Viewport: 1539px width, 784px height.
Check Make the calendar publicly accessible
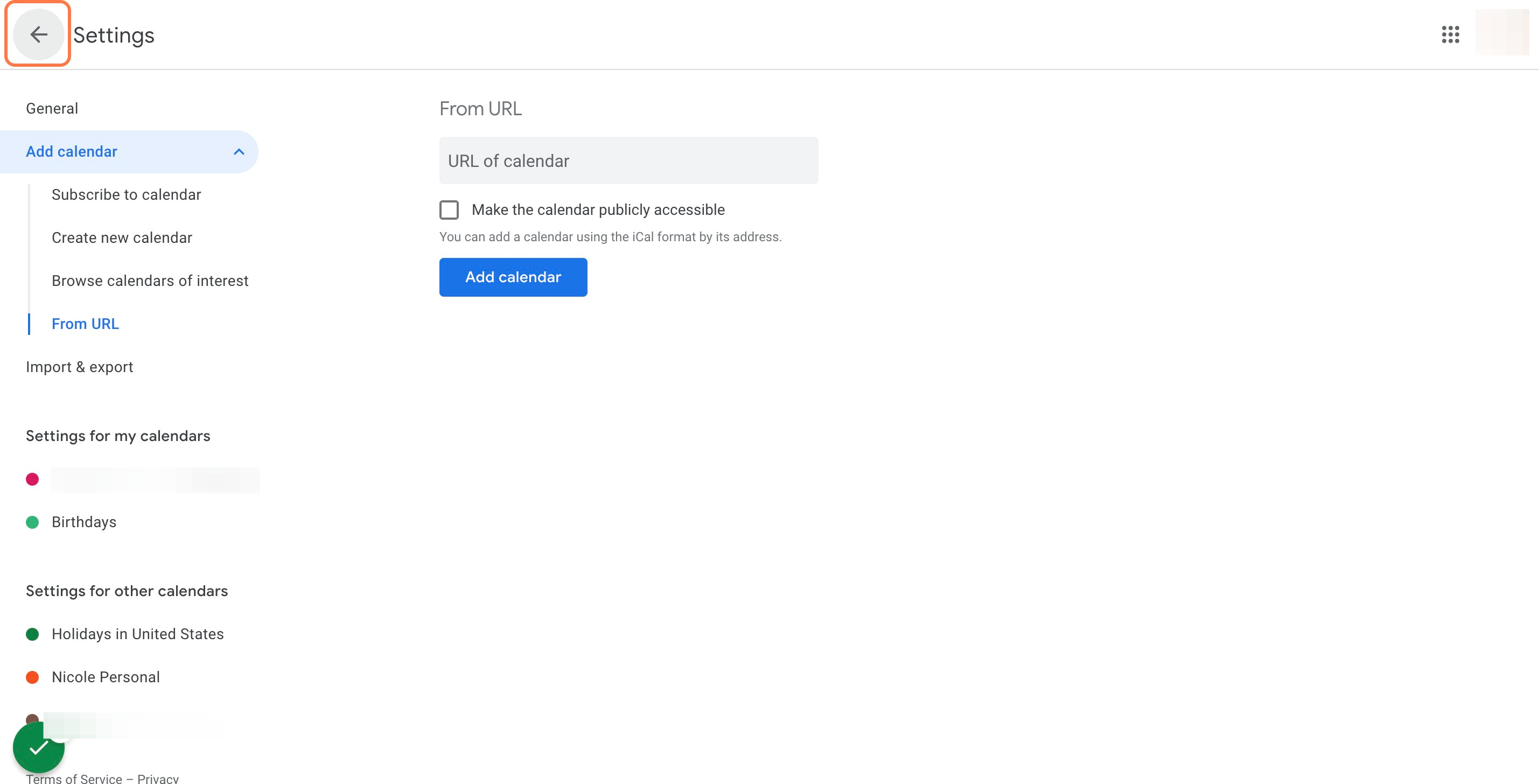[449, 210]
